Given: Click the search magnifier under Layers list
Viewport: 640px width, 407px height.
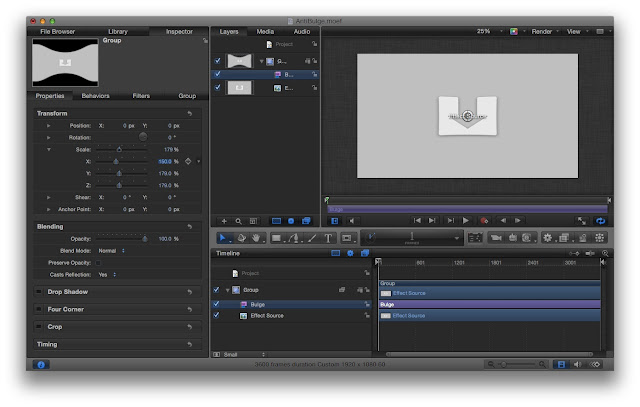Looking at the screenshot, I should click(x=238, y=221).
